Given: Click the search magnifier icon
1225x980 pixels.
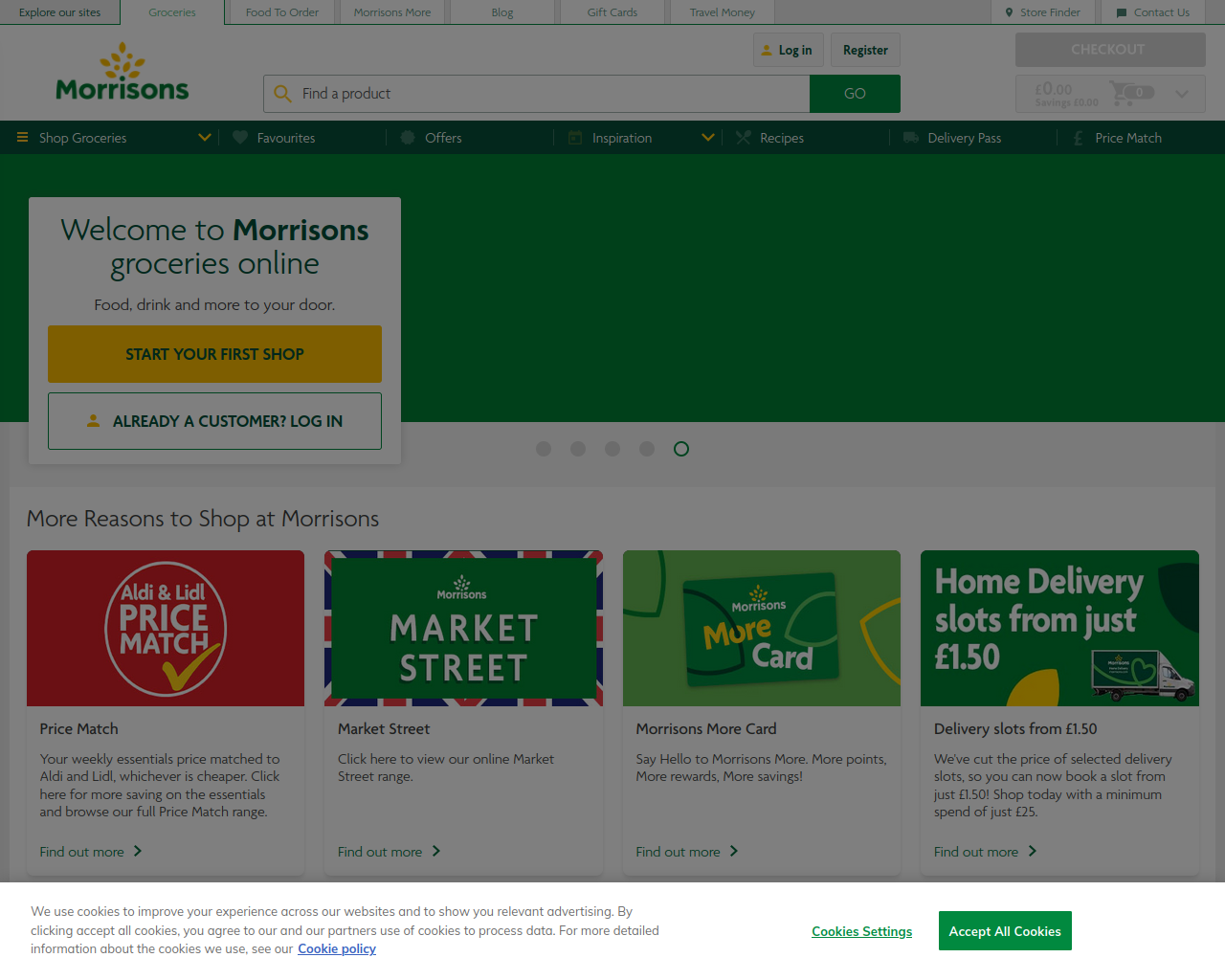Looking at the screenshot, I should [x=282, y=94].
